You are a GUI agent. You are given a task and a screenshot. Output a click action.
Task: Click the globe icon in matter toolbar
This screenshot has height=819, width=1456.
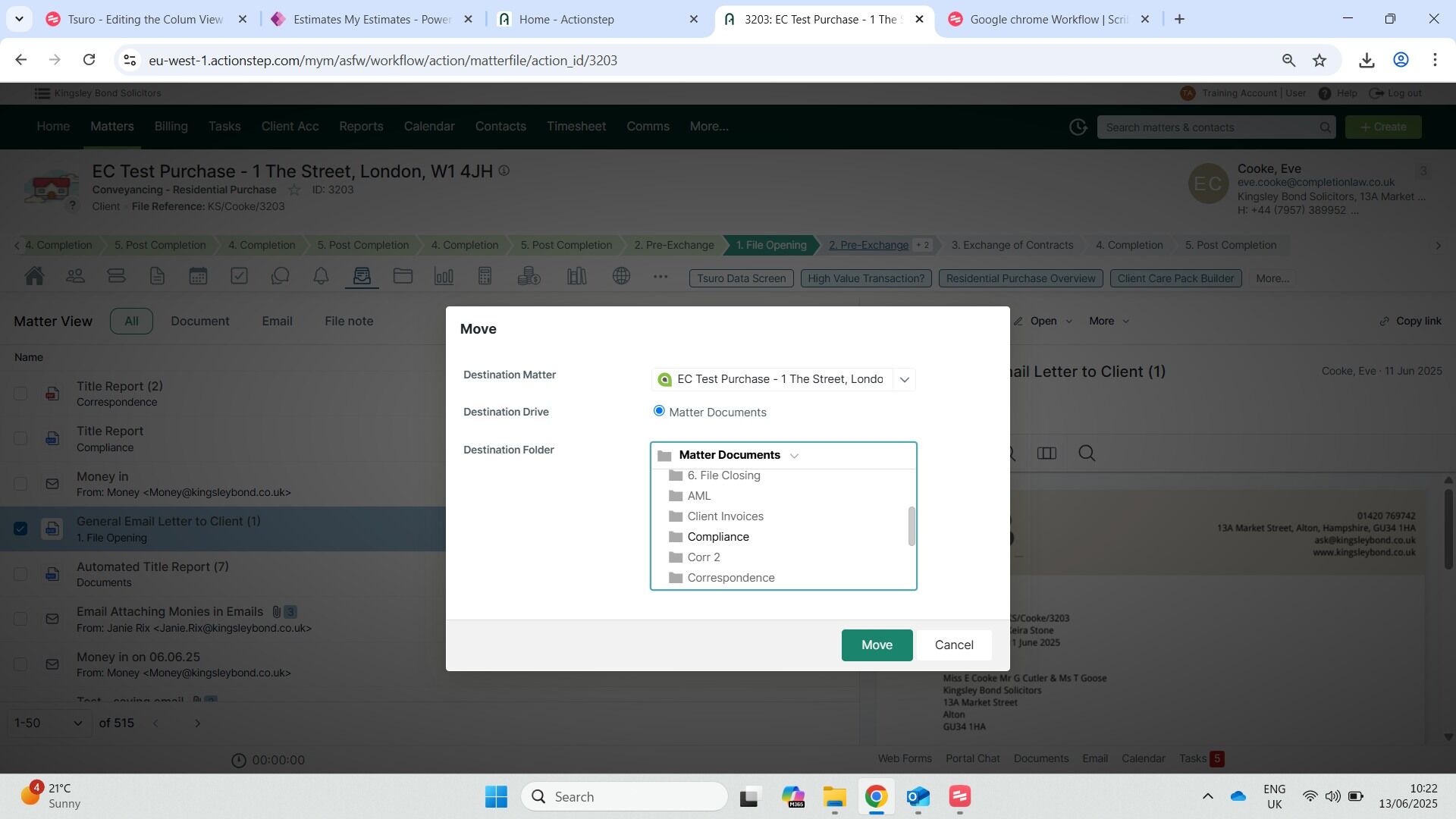[621, 276]
